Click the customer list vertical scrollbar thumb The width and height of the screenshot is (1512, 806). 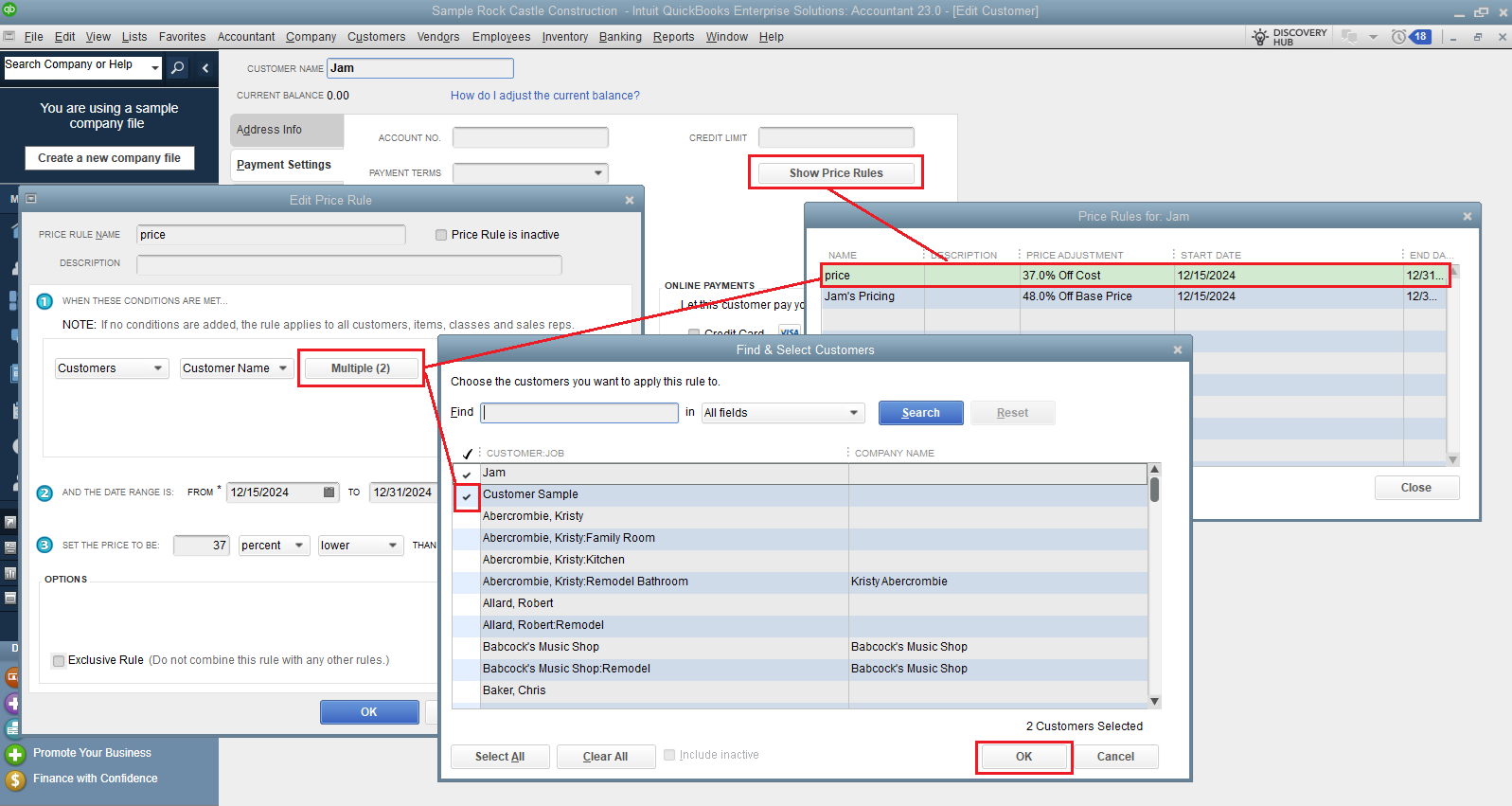tap(1154, 490)
